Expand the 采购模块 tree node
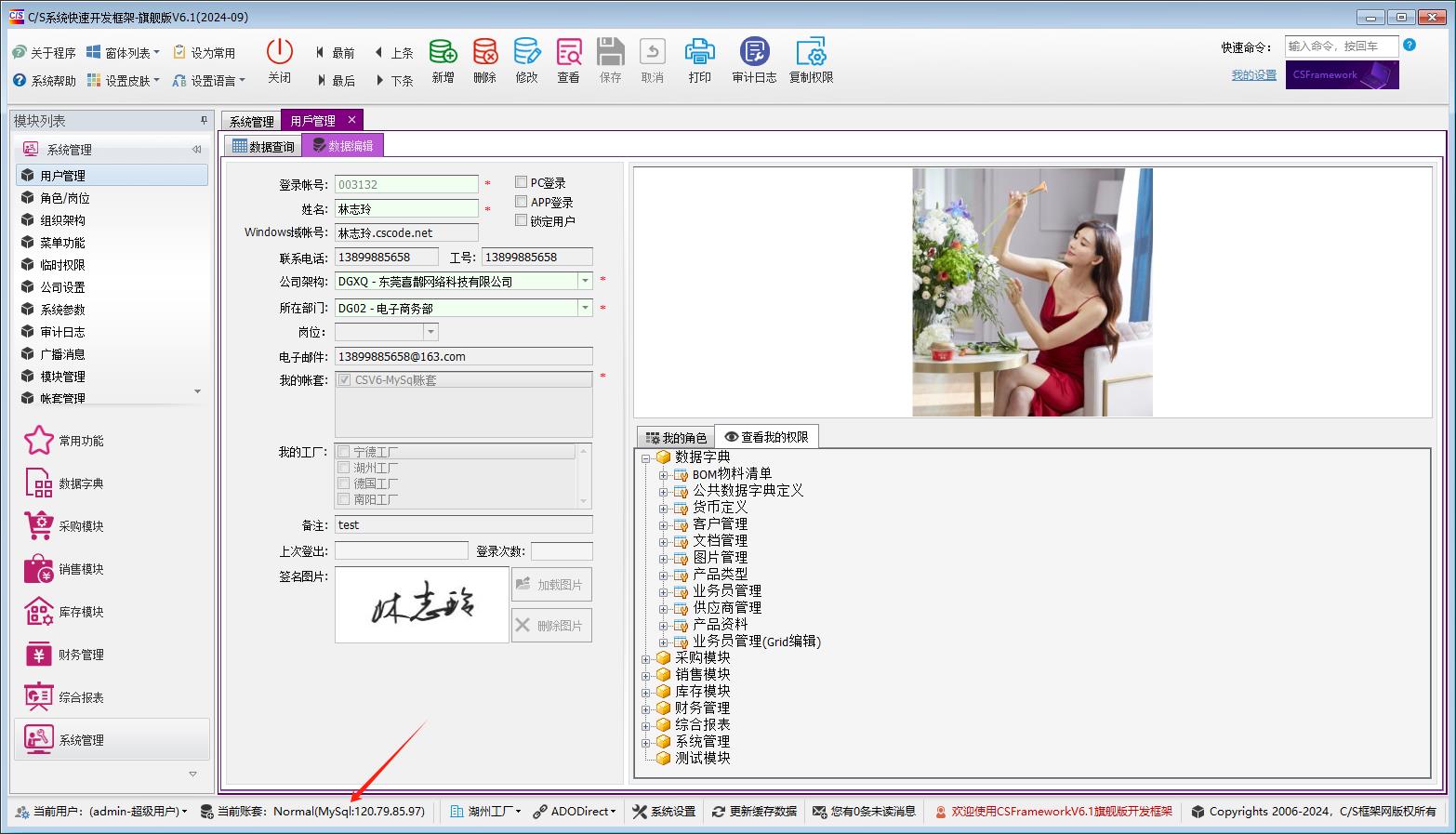This screenshot has width=1456, height=834. (x=646, y=658)
